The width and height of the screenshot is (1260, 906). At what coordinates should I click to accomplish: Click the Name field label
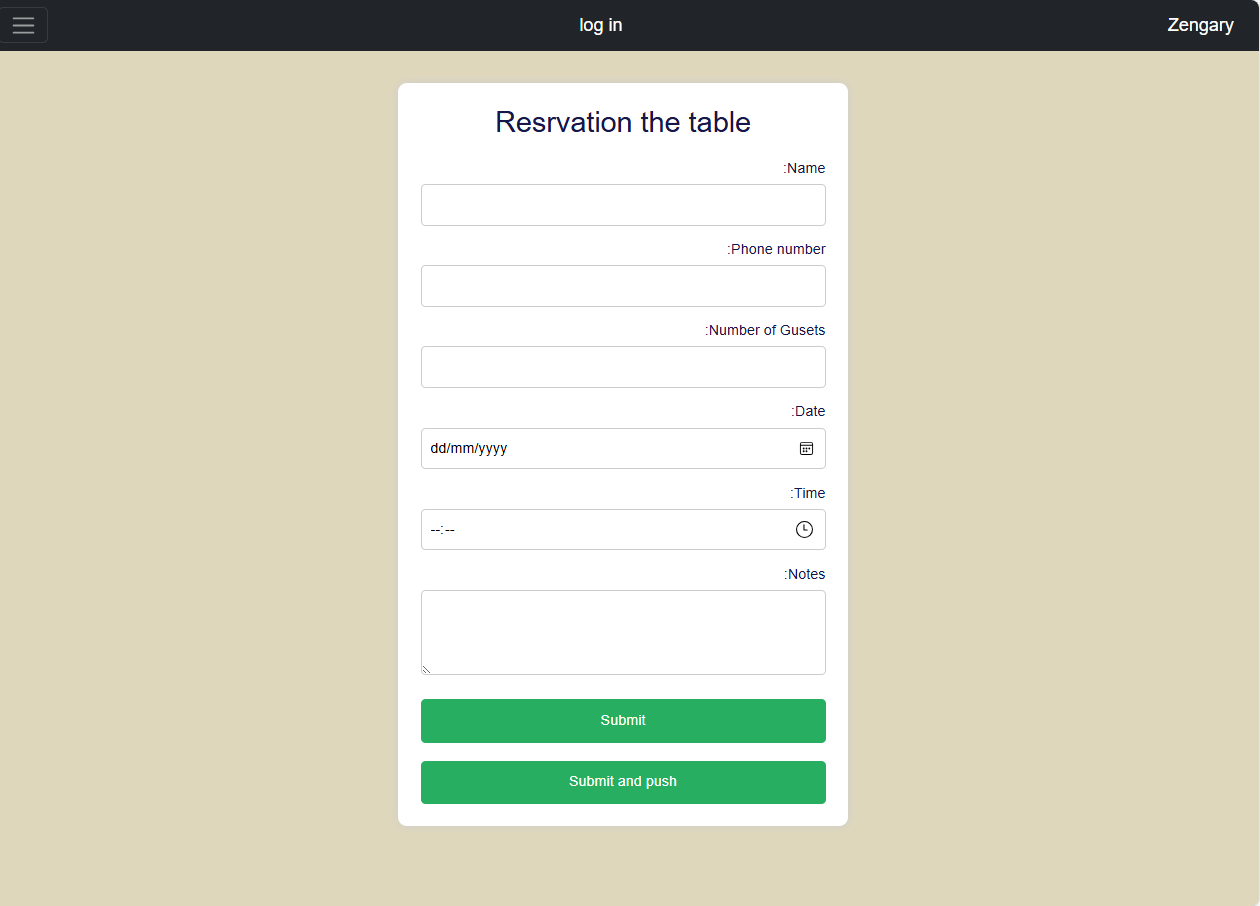click(804, 168)
